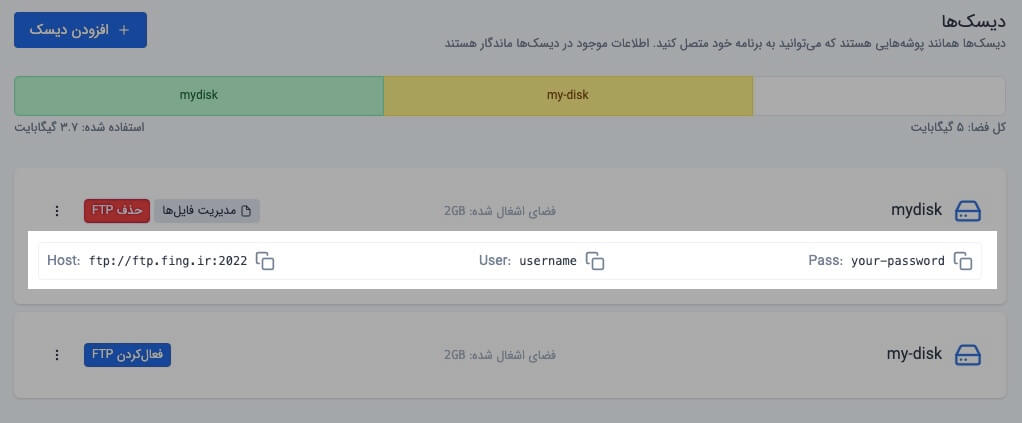Open the three-dot menu for my-disk
This screenshot has width=1022, height=423.
tap(57, 355)
